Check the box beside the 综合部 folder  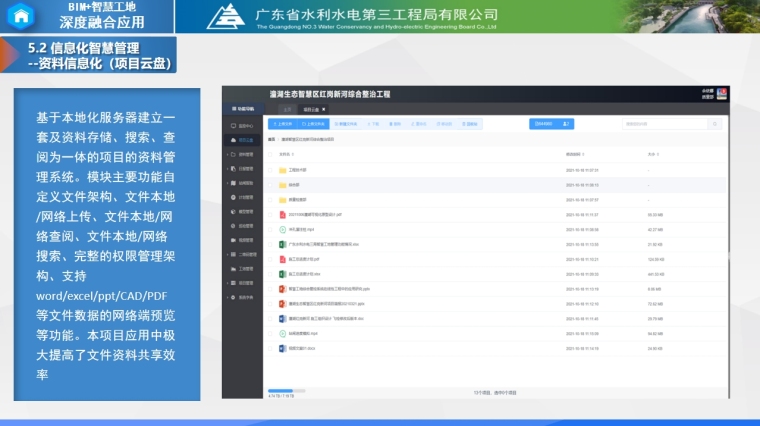click(x=270, y=185)
